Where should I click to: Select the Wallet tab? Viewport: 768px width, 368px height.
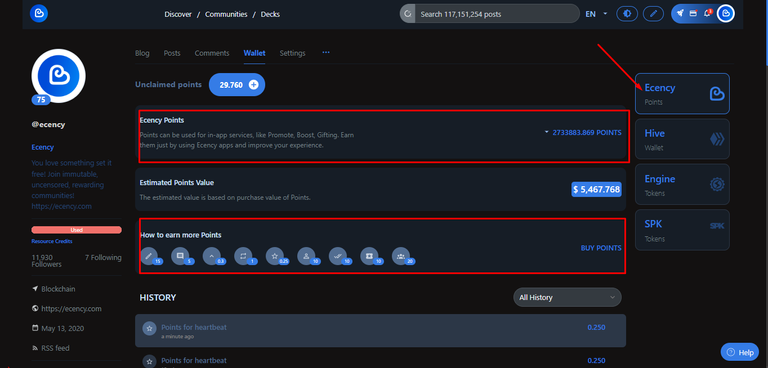click(254, 53)
